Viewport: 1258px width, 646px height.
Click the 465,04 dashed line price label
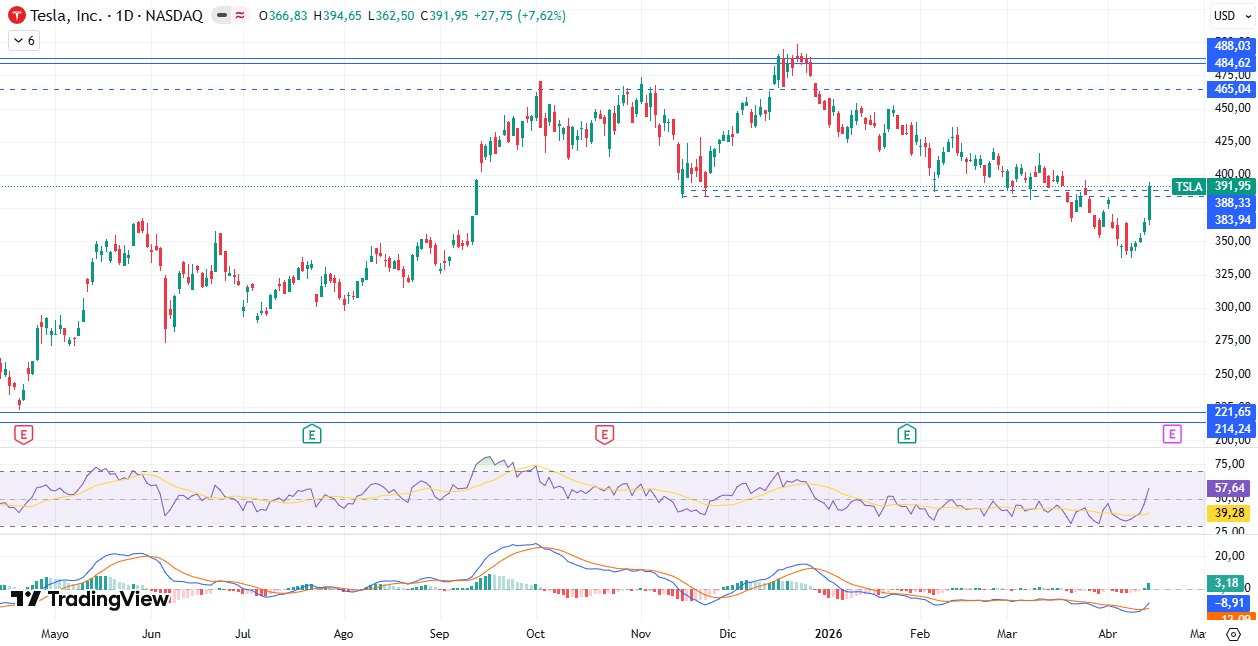[1231, 89]
